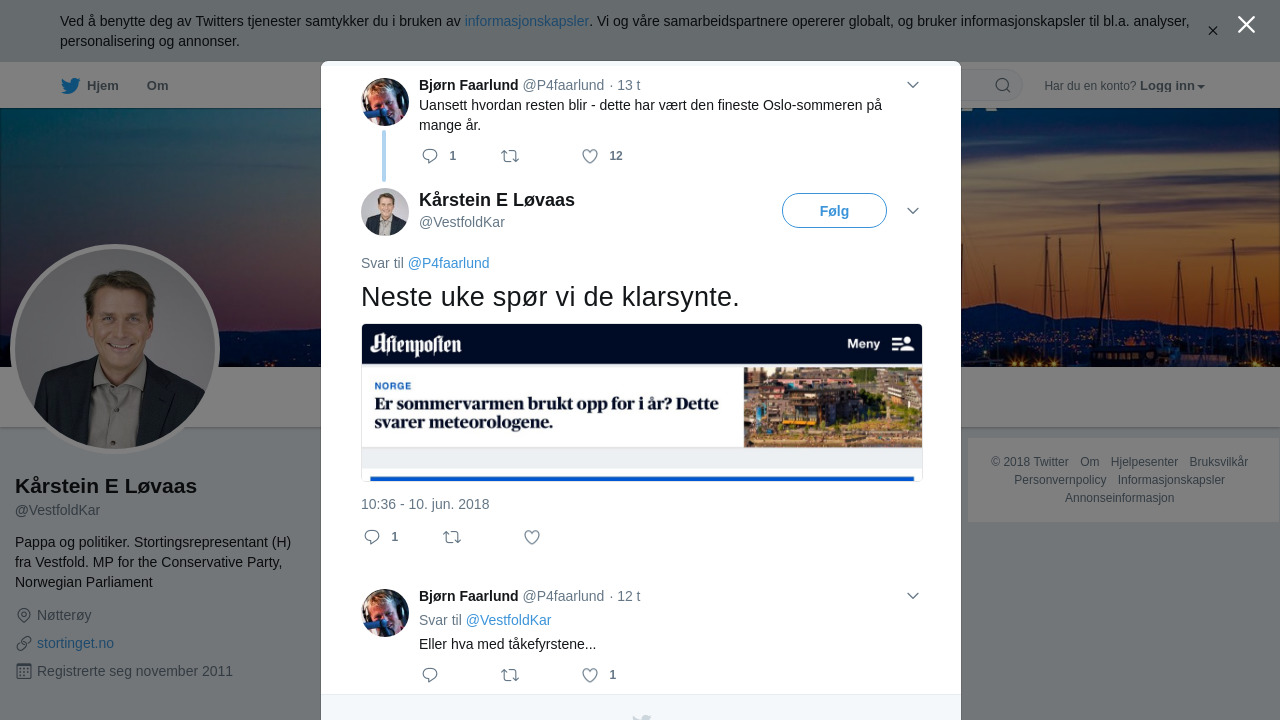This screenshot has height=720, width=1280.
Task: Click 'Registrerte seg november 2011' text
Action: point(135,671)
